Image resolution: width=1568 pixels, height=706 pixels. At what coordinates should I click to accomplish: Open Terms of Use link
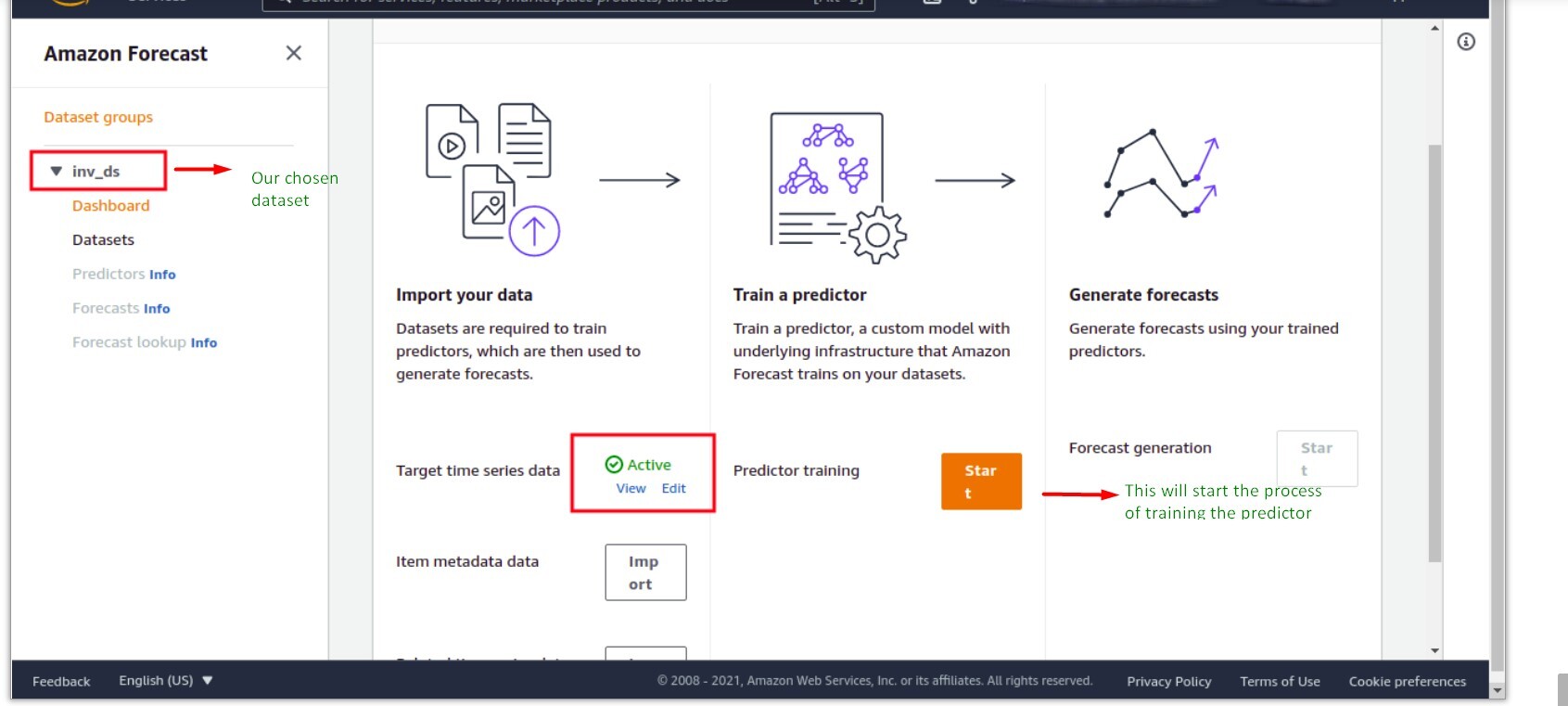coord(1280,681)
